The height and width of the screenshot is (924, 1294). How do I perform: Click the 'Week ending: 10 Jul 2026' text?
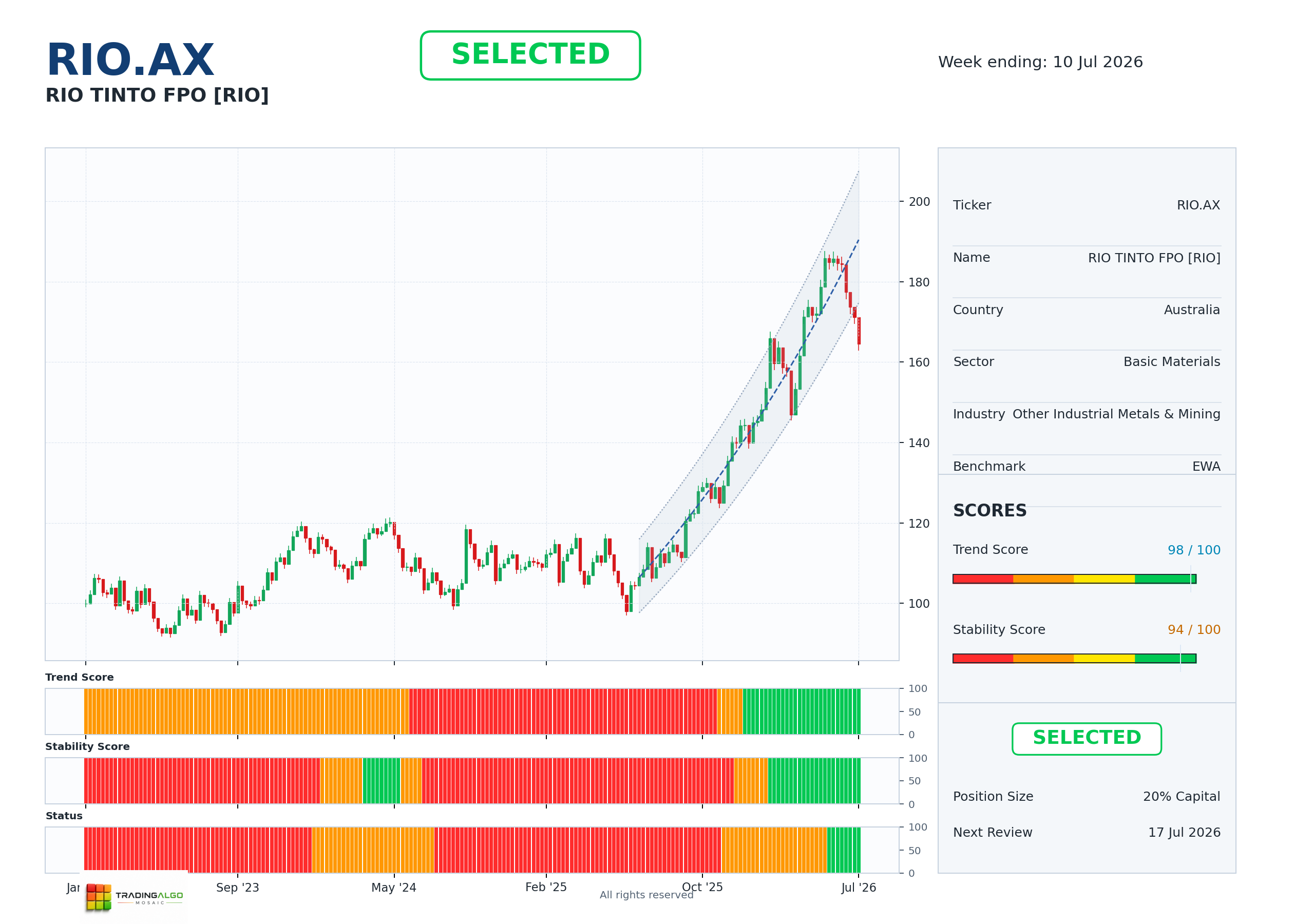coord(1040,62)
